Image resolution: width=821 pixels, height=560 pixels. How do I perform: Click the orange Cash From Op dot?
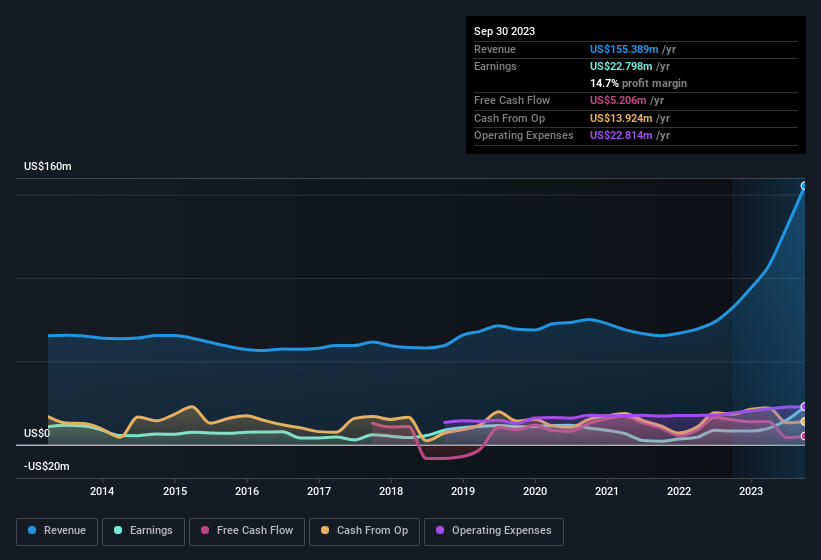[x=325, y=530]
